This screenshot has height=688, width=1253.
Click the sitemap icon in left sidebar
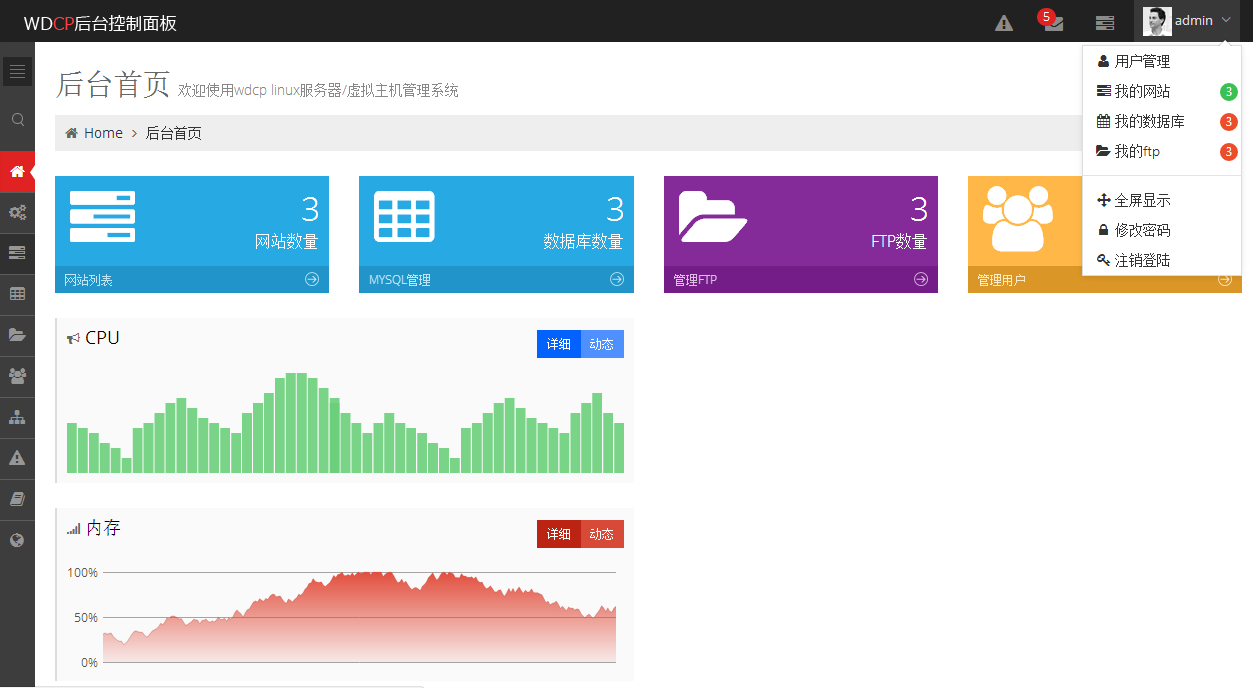tap(17, 417)
